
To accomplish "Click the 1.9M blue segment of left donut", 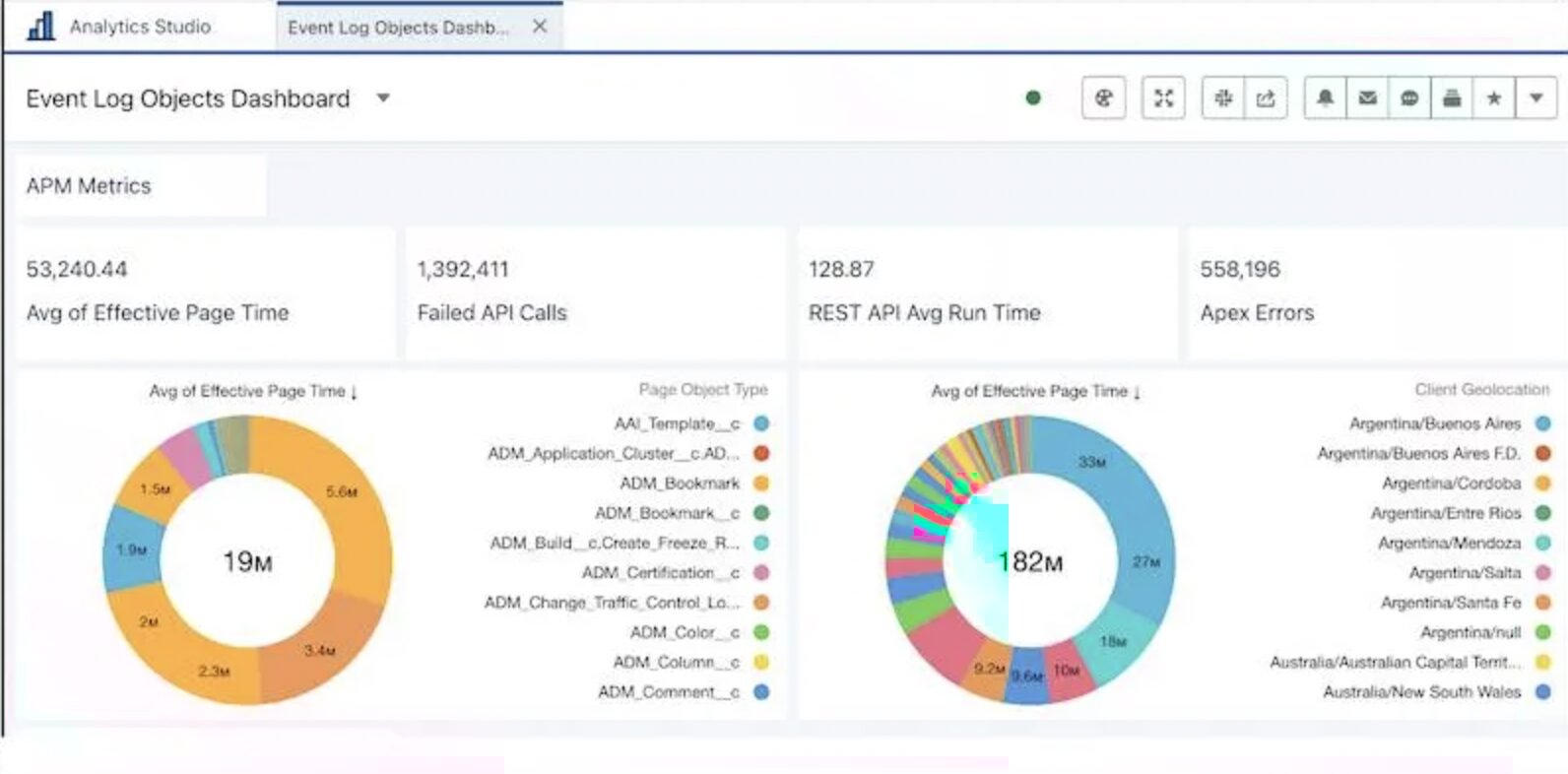I will point(131,548).
